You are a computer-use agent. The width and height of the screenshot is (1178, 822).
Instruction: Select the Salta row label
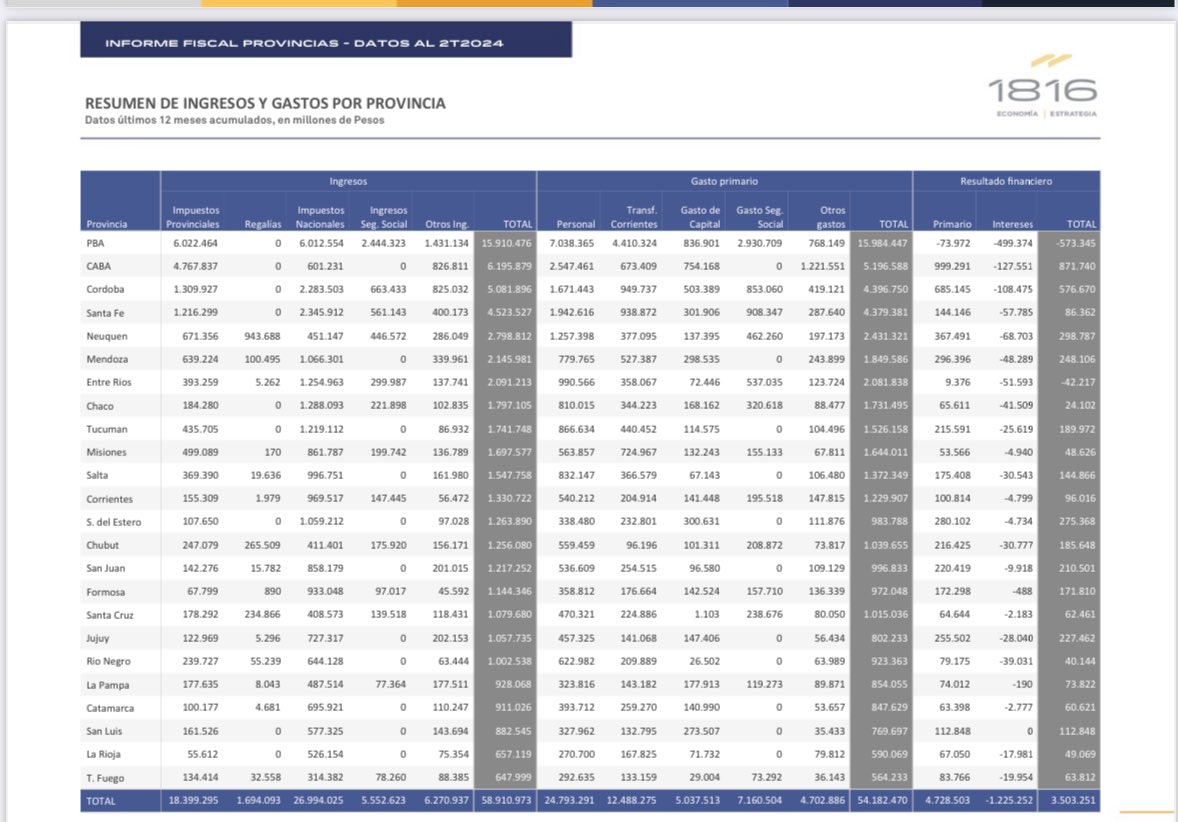[x=97, y=476]
